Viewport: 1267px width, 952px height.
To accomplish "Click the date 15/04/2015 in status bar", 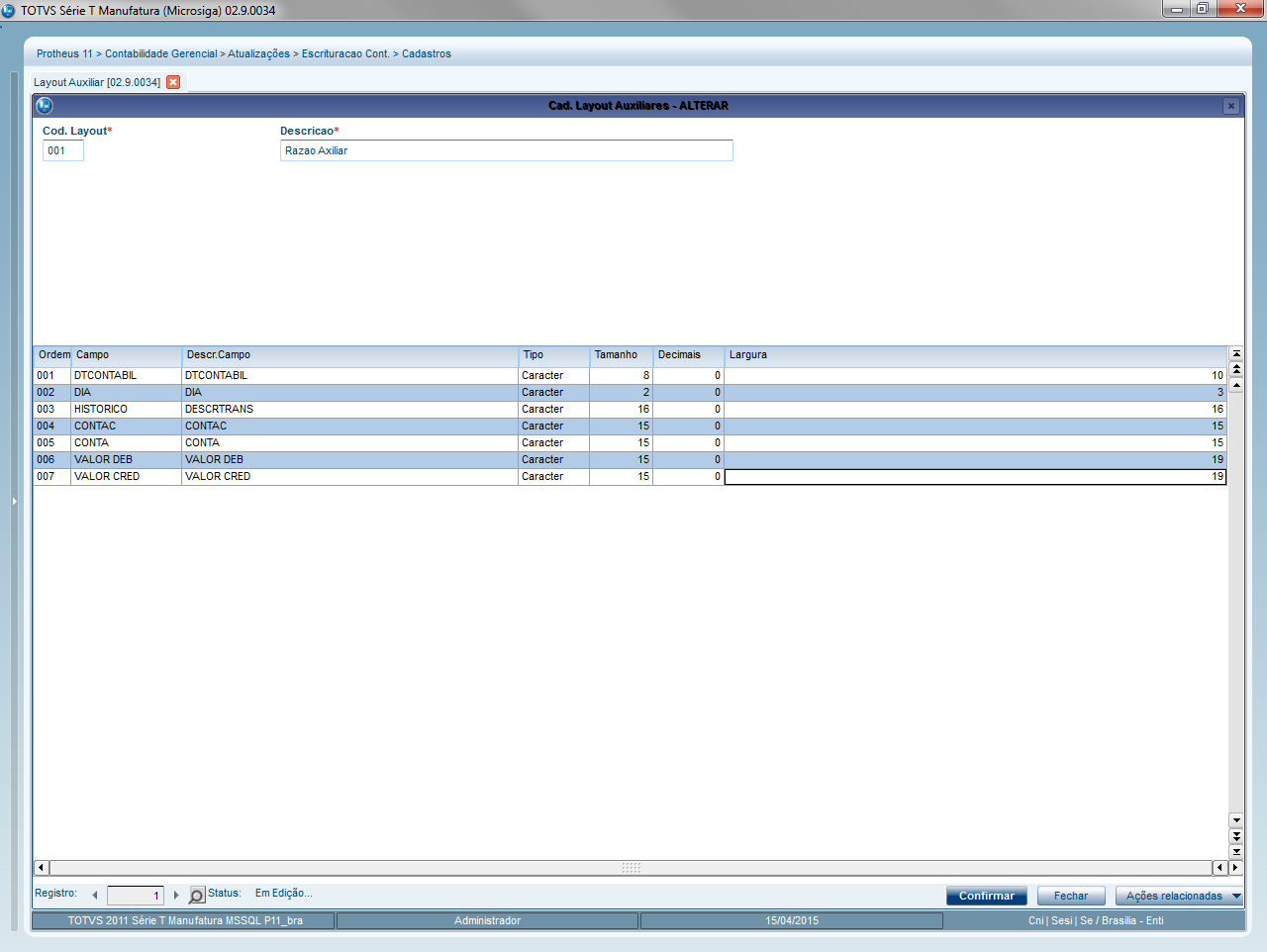I will pos(792,920).
